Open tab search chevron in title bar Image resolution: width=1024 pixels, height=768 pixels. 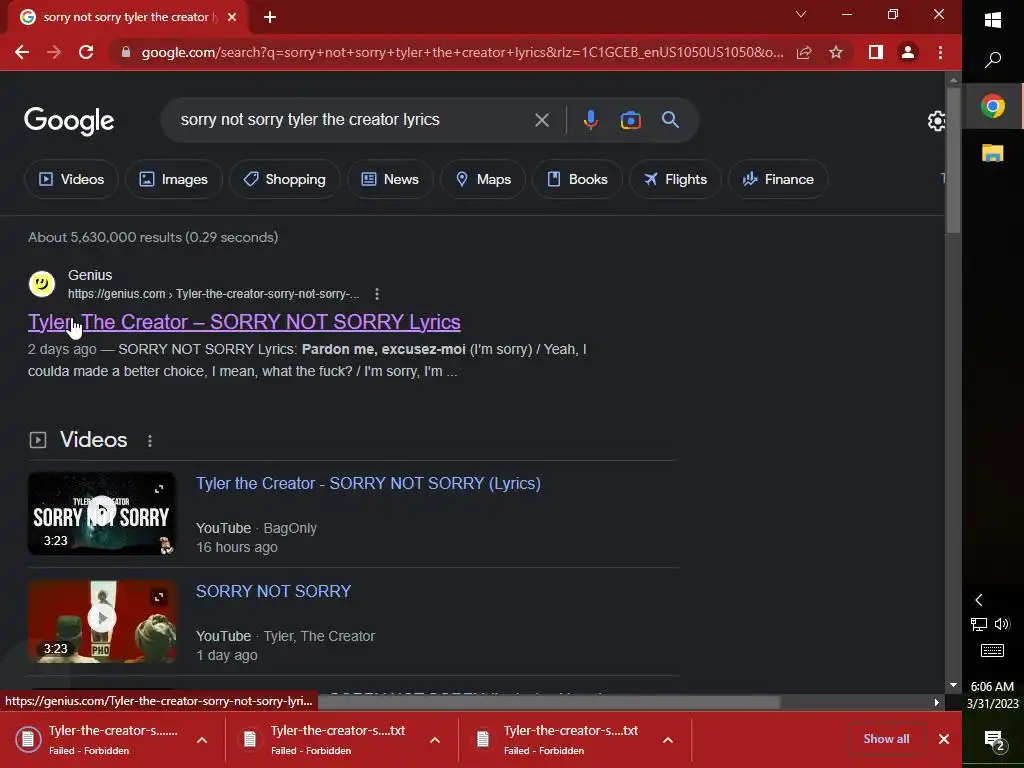tap(801, 14)
